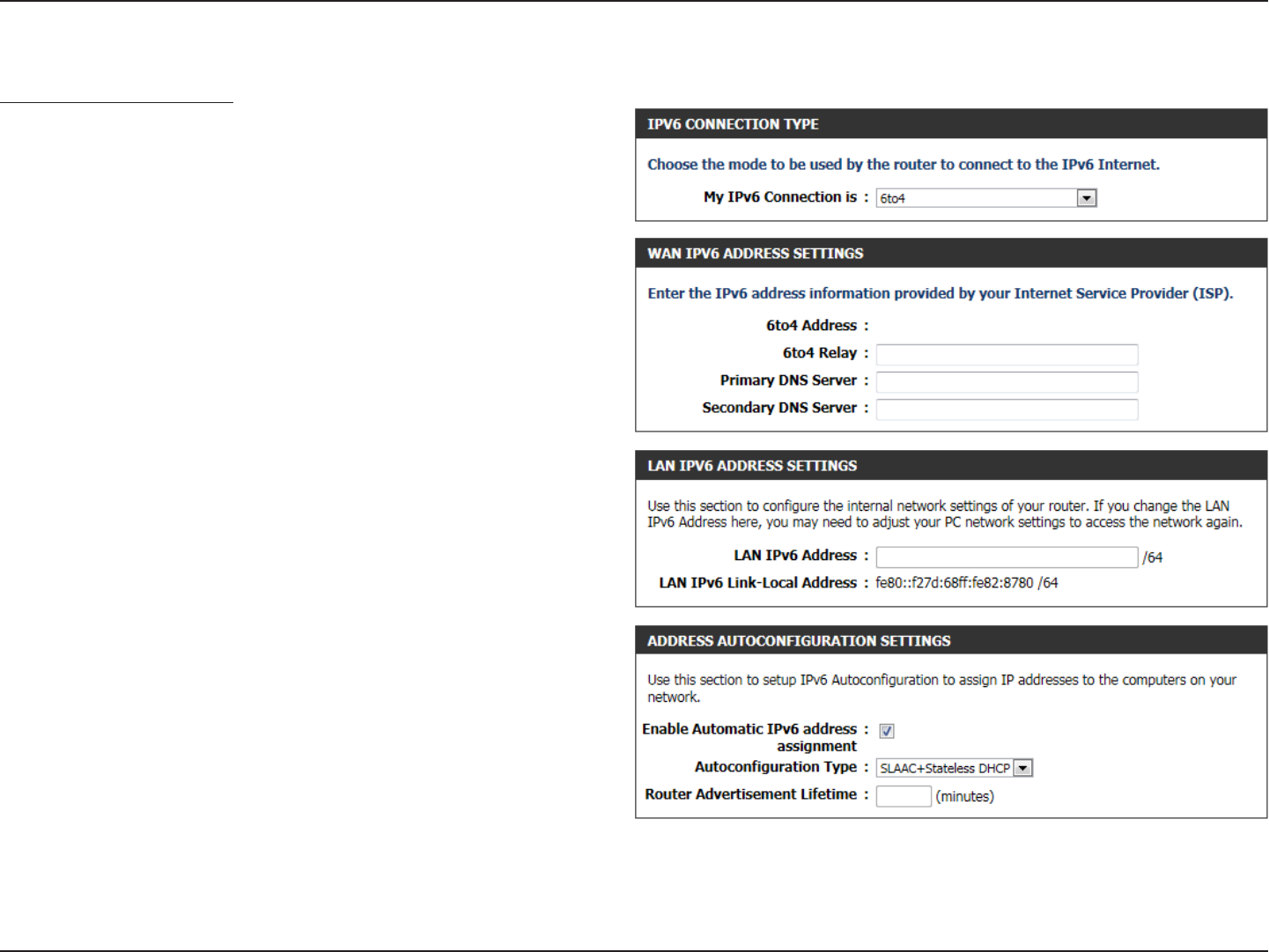Click the Primary DNS Server label
This screenshot has height=952, width=1269.
[x=788, y=380]
